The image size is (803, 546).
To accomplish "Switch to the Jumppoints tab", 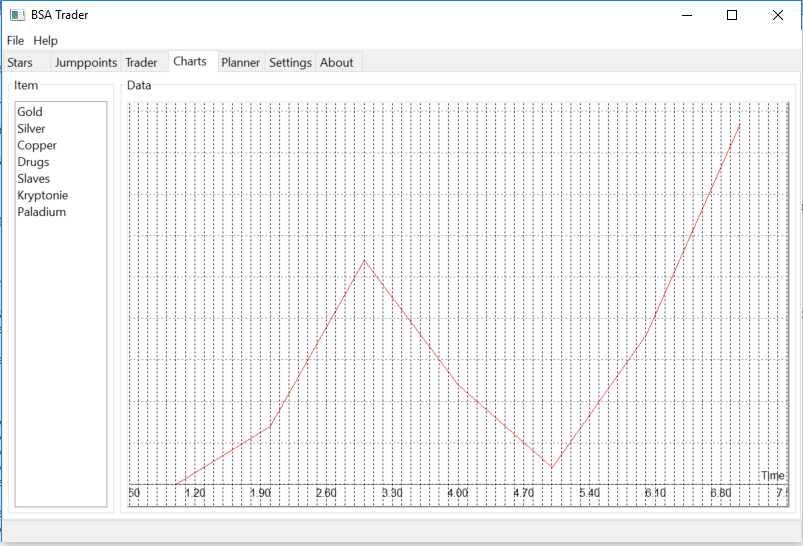I will 86,63.
